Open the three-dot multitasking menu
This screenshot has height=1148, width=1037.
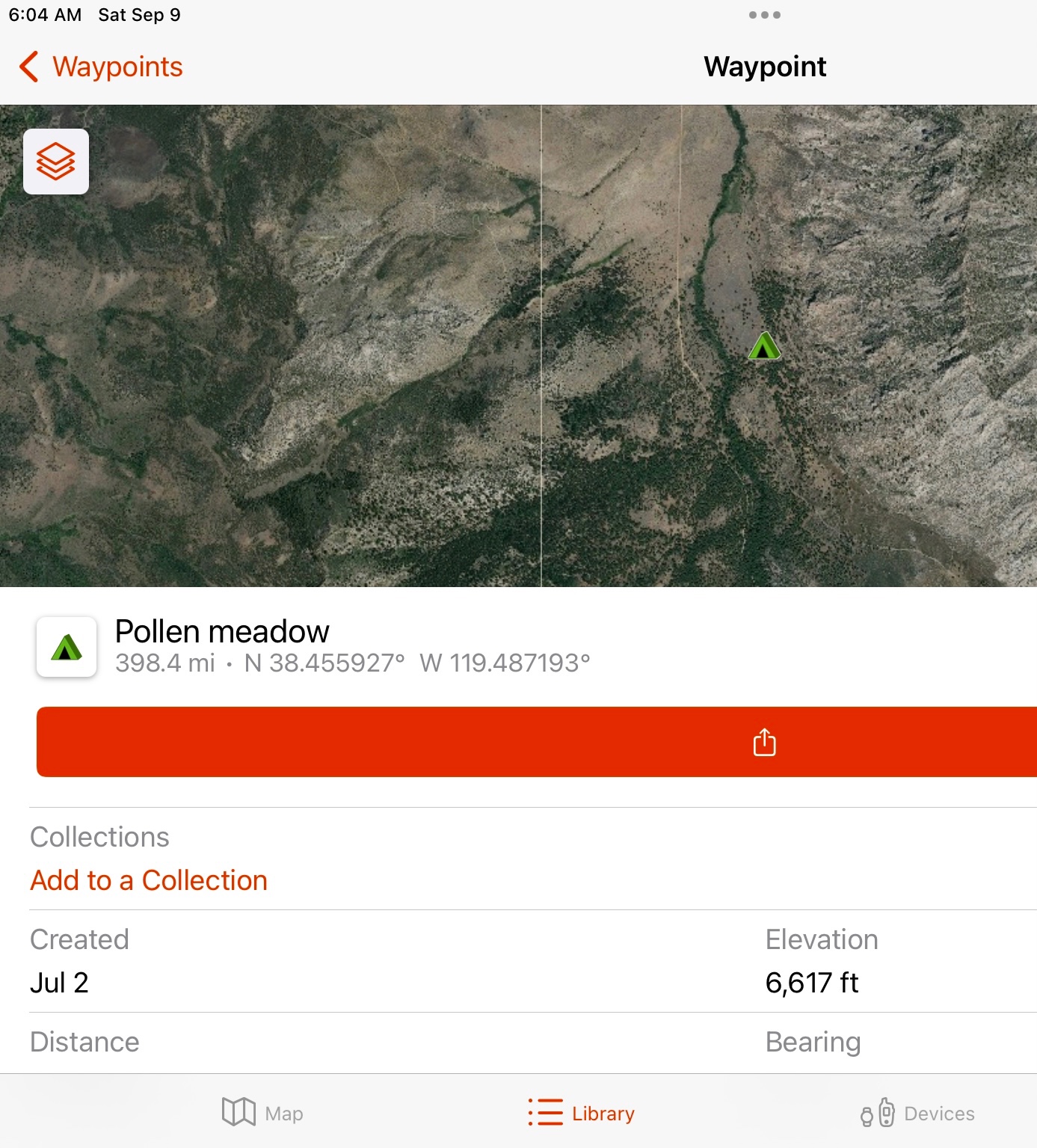tap(764, 15)
